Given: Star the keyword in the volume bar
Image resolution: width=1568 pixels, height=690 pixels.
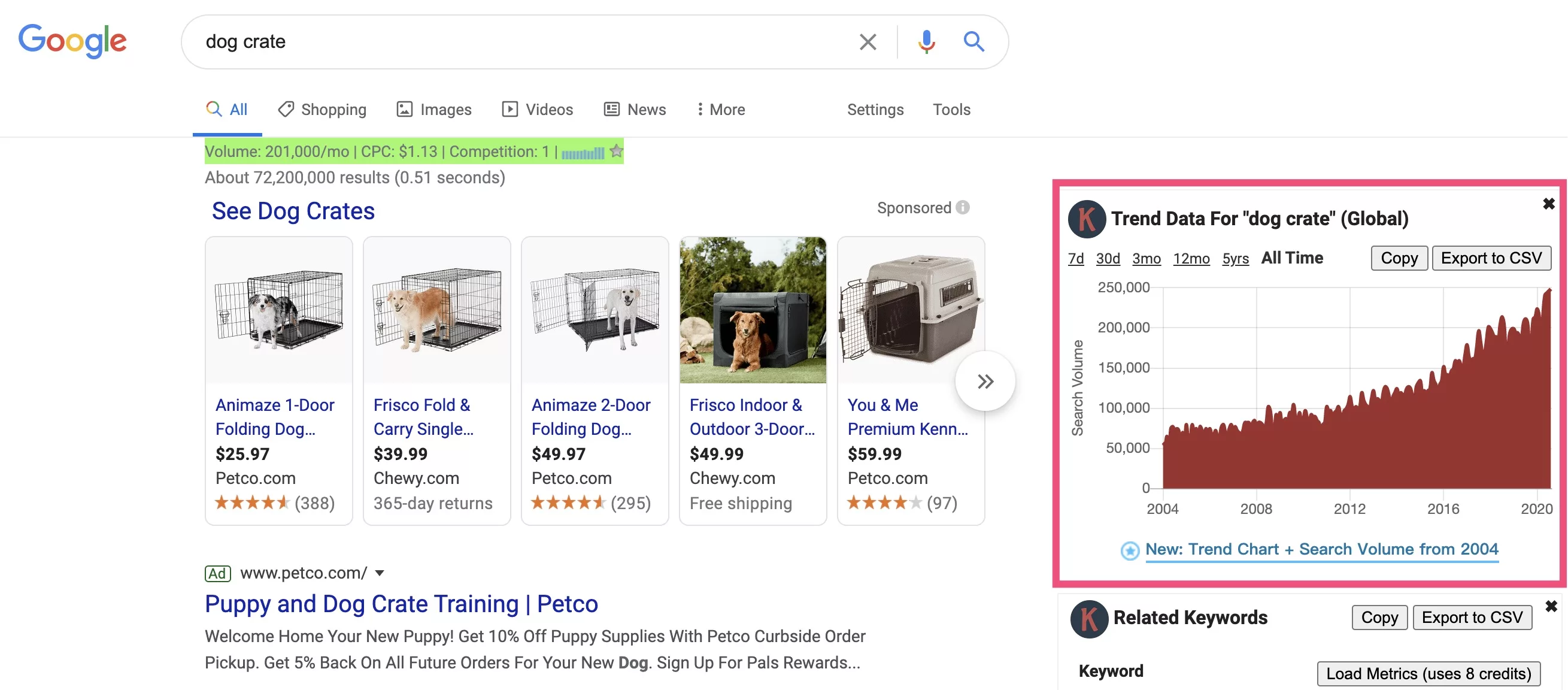Looking at the screenshot, I should coord(616,150).
